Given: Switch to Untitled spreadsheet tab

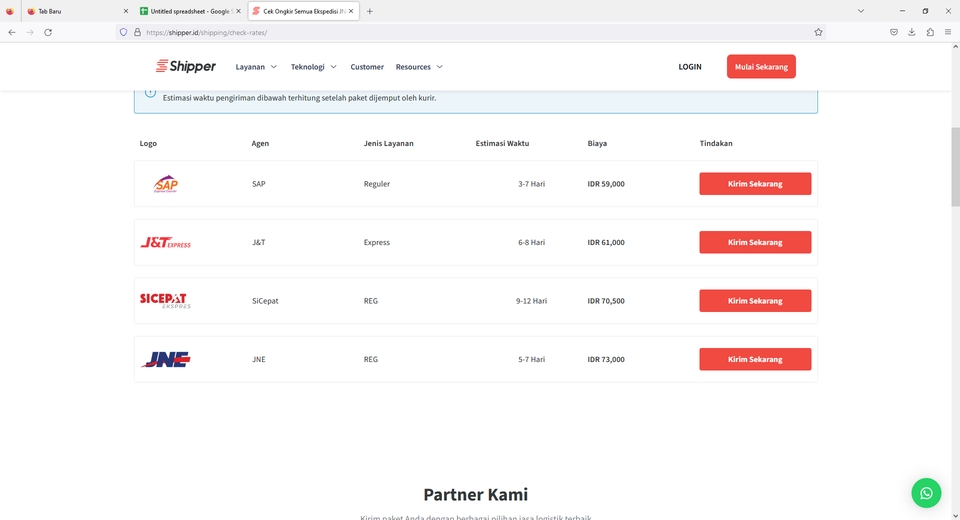Looking at the screenshot, I should (x=190, y=11).
